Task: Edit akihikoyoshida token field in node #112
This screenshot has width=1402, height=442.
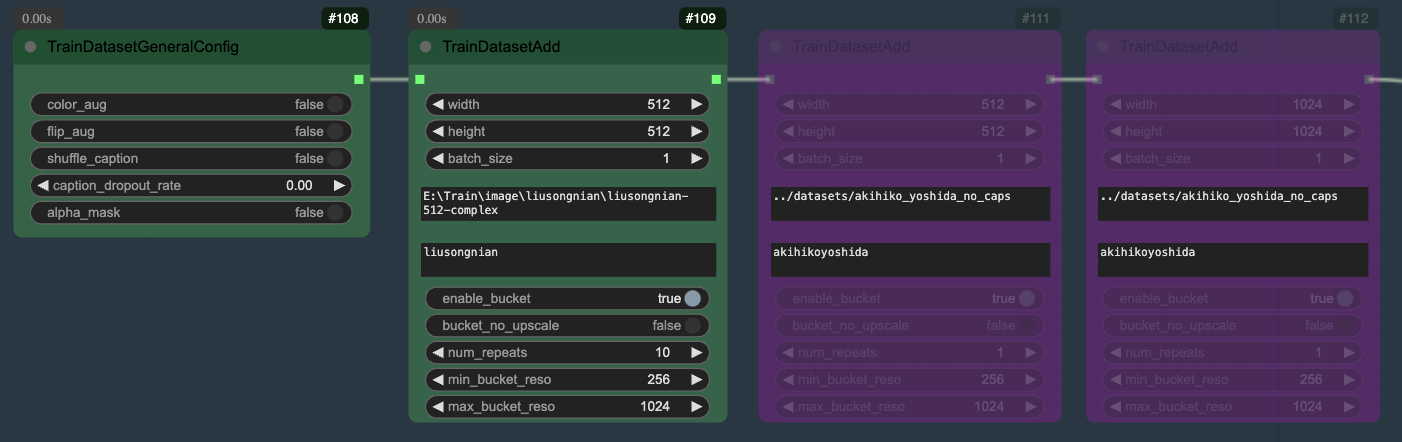Action: (1232, 259)
